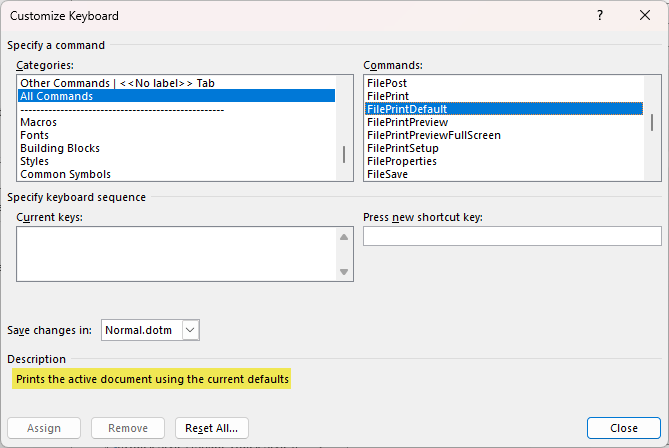Click the Help question mark icon
The width and height of the screenshot is (669, 448).
(600, 16)
